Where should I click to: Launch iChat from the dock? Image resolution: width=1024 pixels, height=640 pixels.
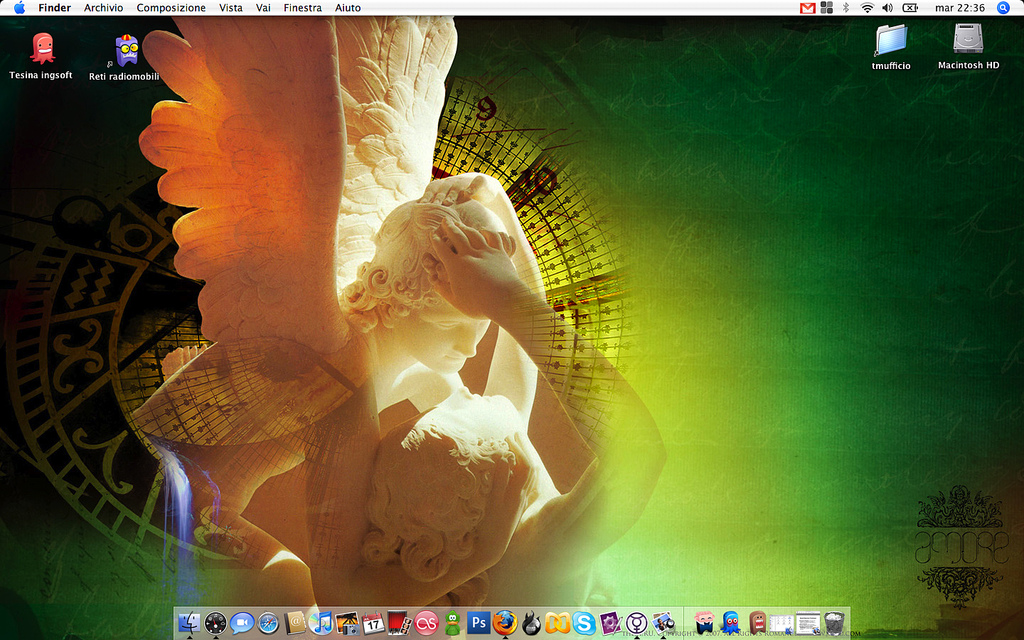(x=242, y=623)
